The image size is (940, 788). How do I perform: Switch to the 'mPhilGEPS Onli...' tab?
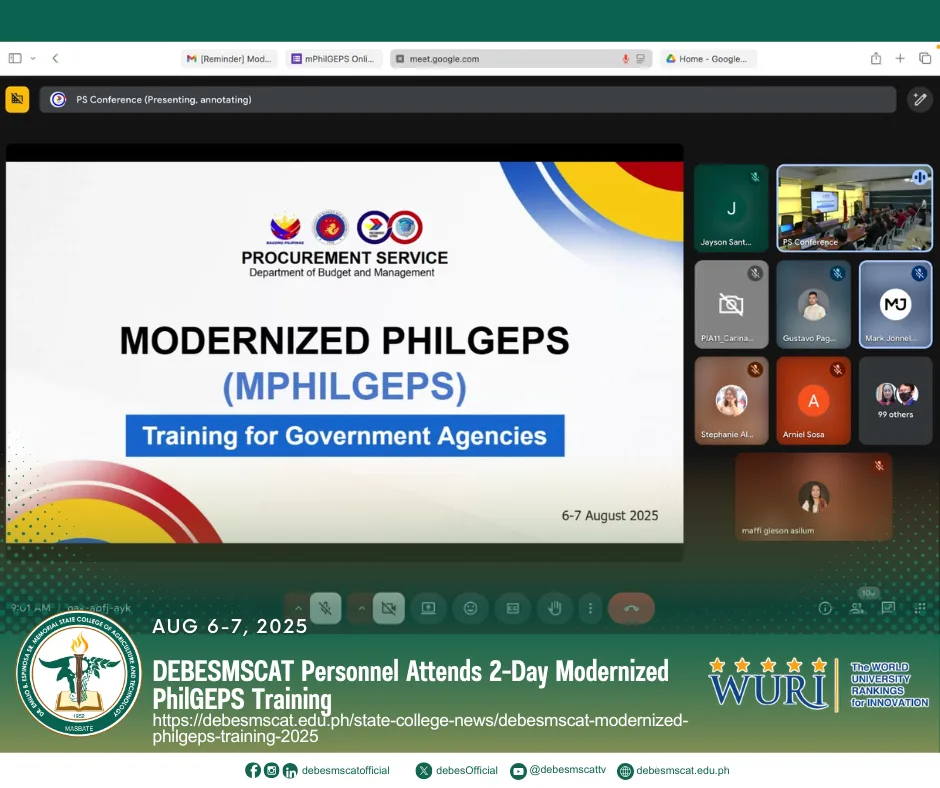[334, 59]
